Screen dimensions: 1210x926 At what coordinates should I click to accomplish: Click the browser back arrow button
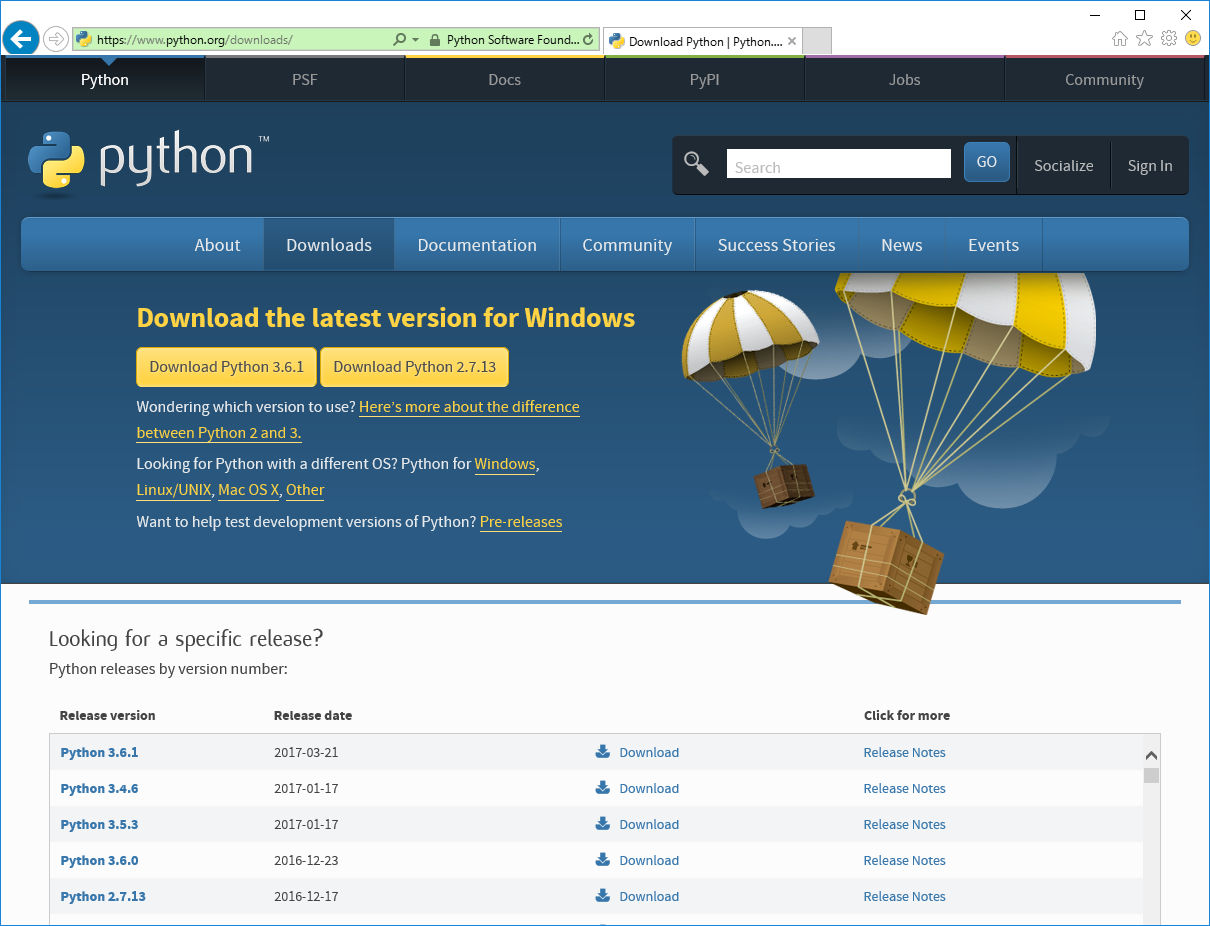[21, 39]
